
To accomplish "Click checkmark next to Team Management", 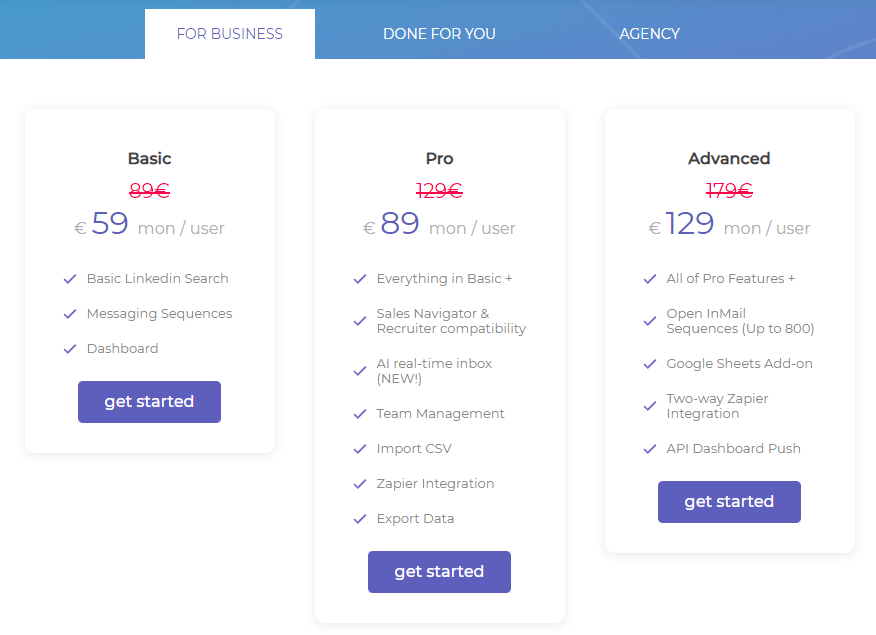I will pos(360,414).
